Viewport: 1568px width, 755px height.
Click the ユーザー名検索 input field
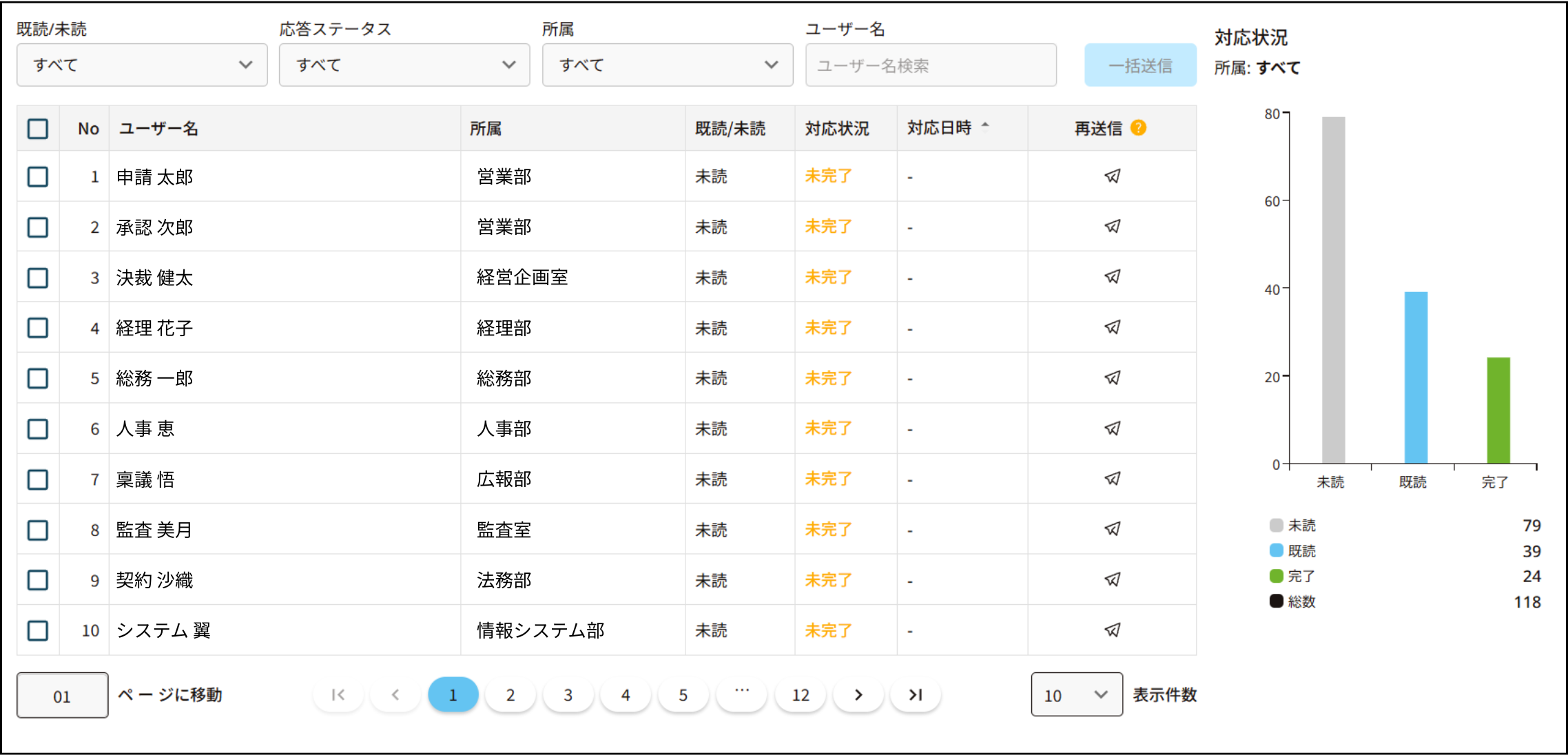[930, 65]
